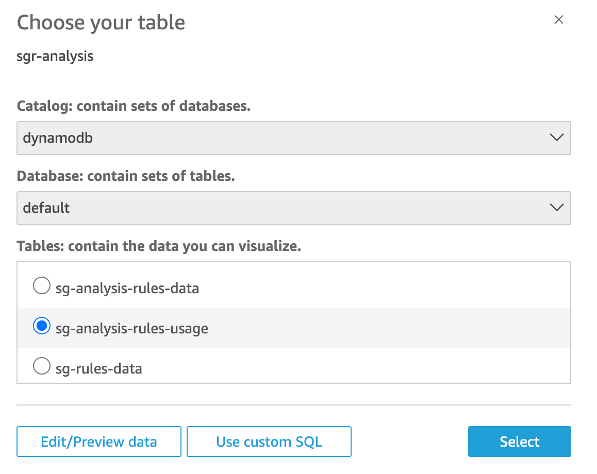
Task: Click the sgr-analysis data source name
Action: (55, 56)
